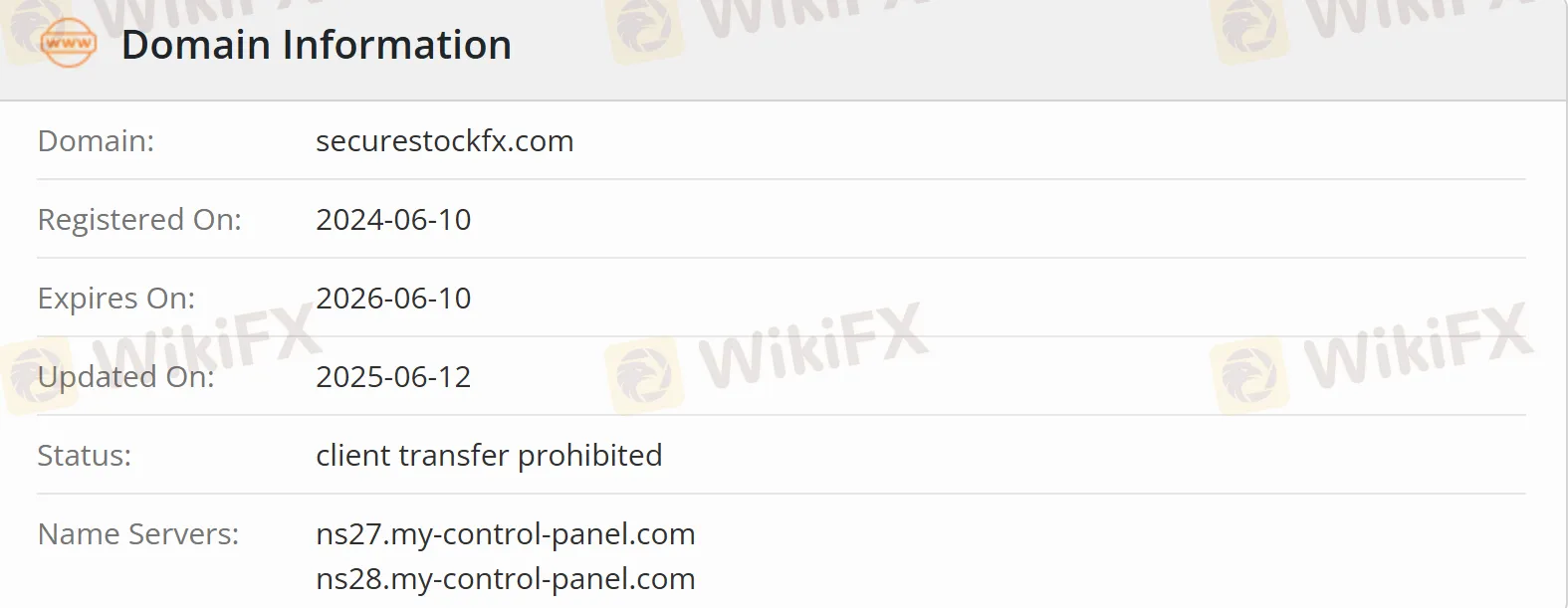Click the orange www globe icon
The image size is (1568, 608).
pos(68,44)
